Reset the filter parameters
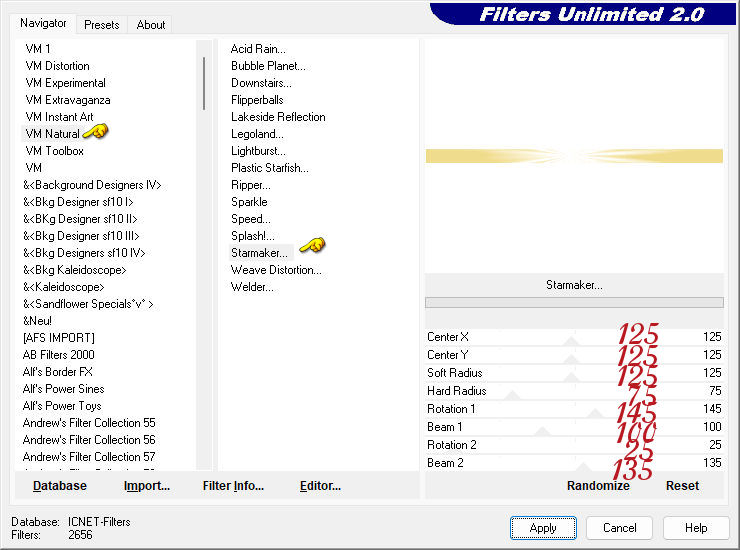740x550 pixels. (x=682, y=485)
